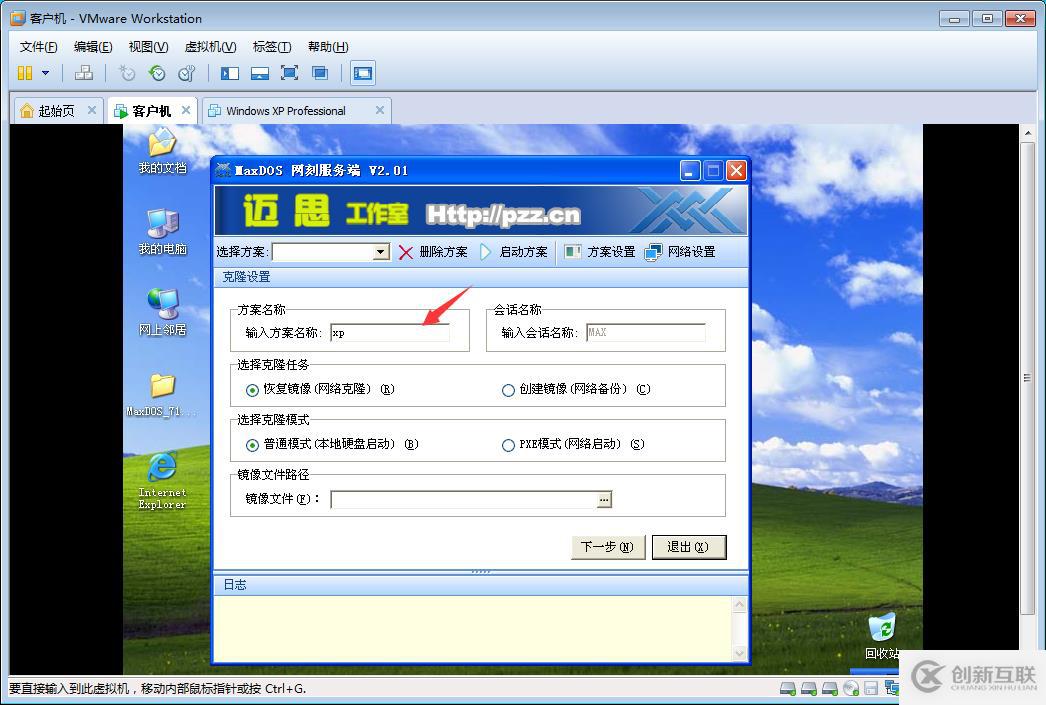Viewport: 1046px width, 705px height.
Task: Select the 客户机 tab
Action: (x=151, y=111)
